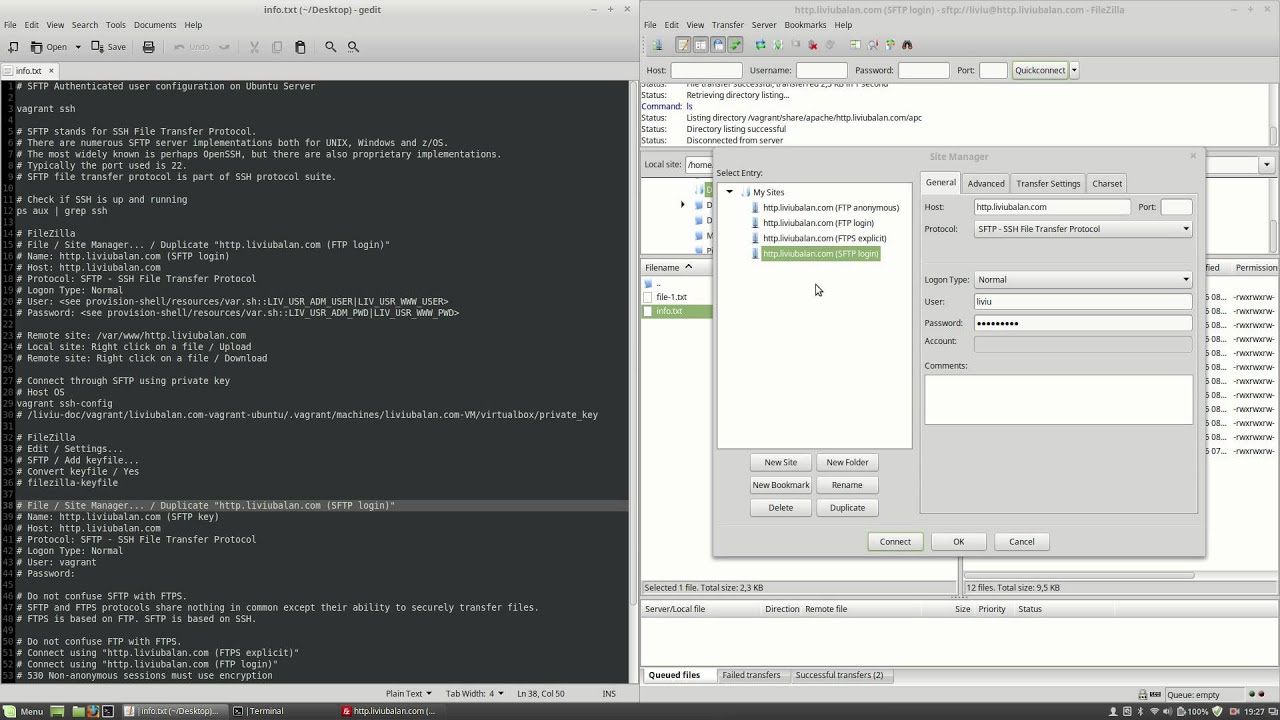Click the New Bookmark button
The image size is (1280, 720).
click(781, 485)
